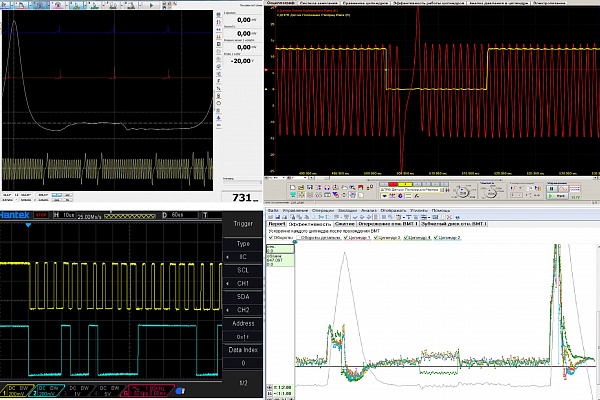Toggle the Цилиндр 4 checkbox
600x400 pixels.
click(406, 238)
